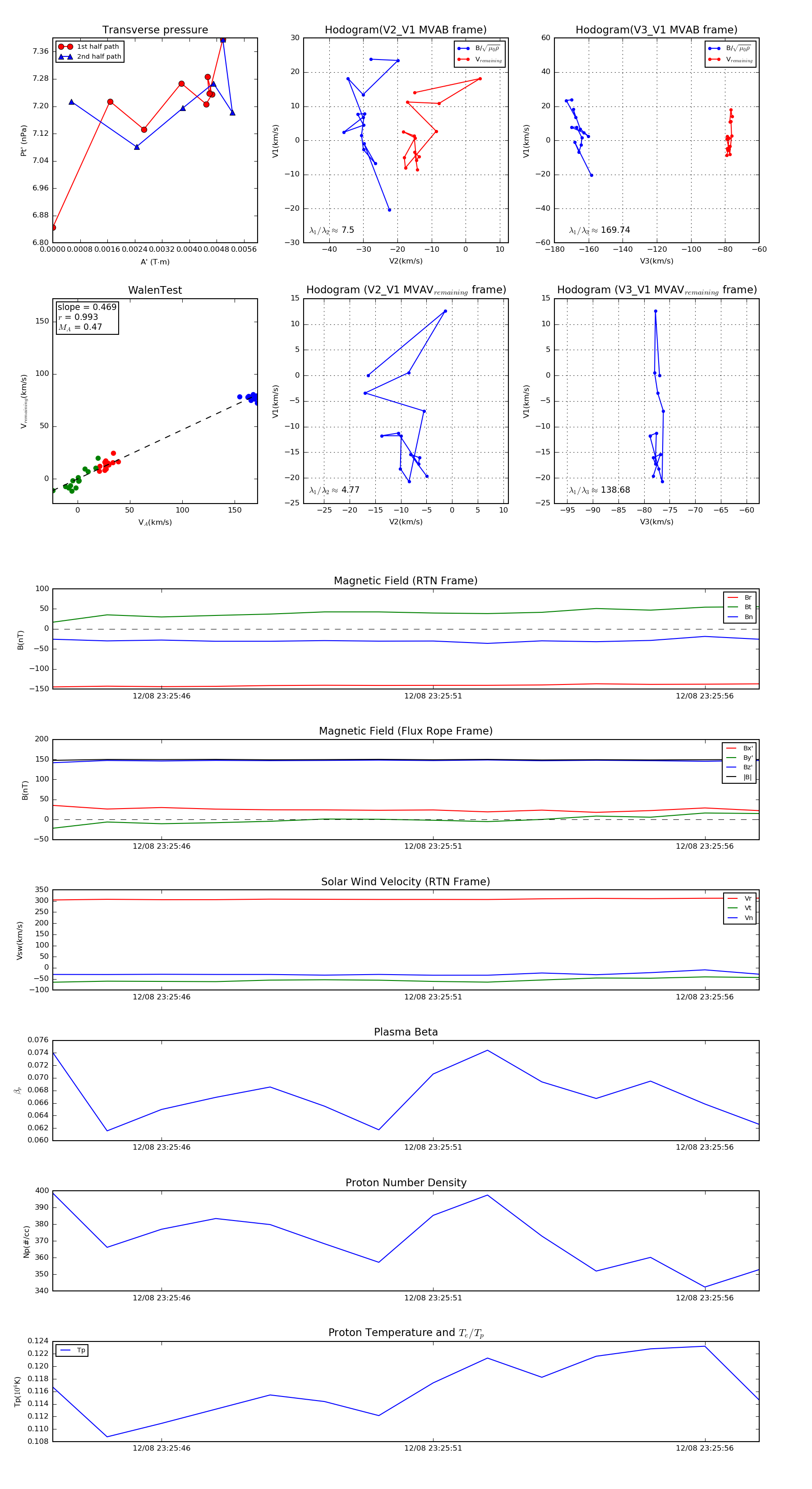Click the "Pt' (nPa)" y-axis label
812x1489 pixels.
pos(24,140)
